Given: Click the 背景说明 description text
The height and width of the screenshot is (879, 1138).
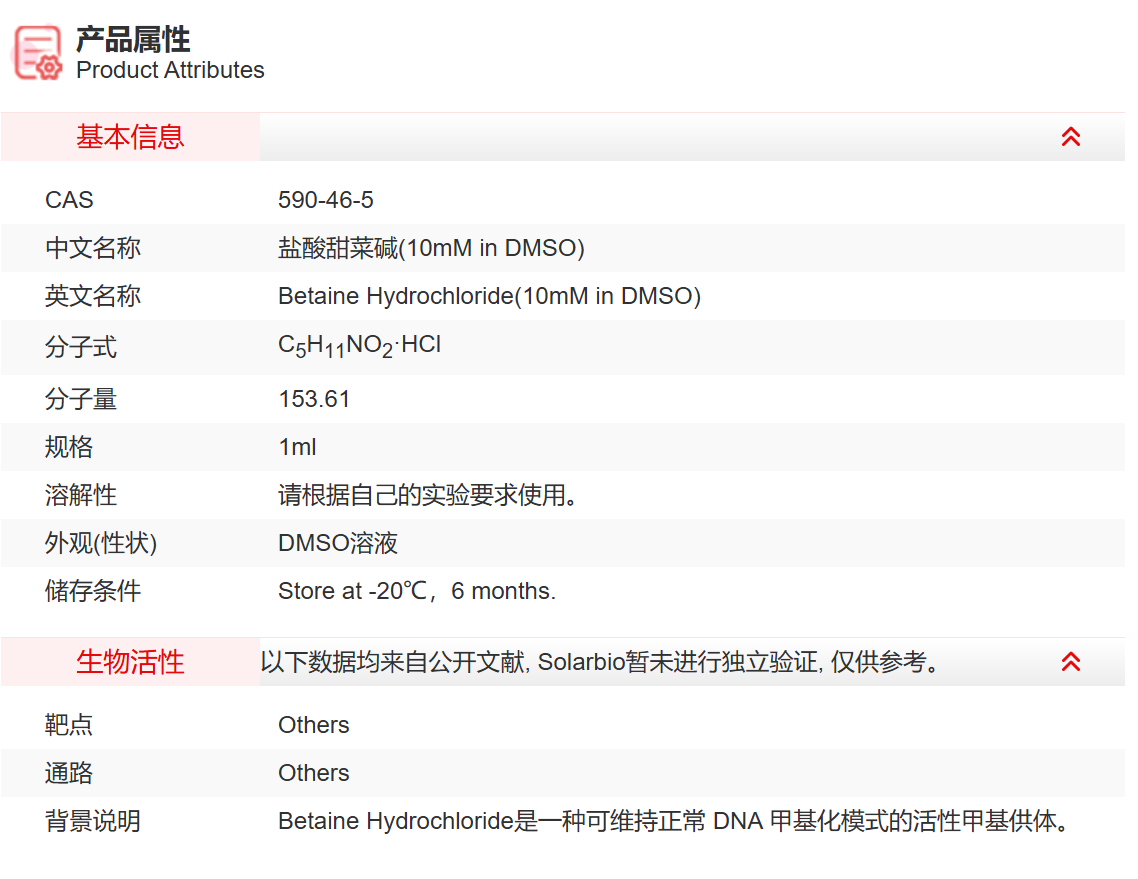Looking at the screenshot, I should point(676,821).
